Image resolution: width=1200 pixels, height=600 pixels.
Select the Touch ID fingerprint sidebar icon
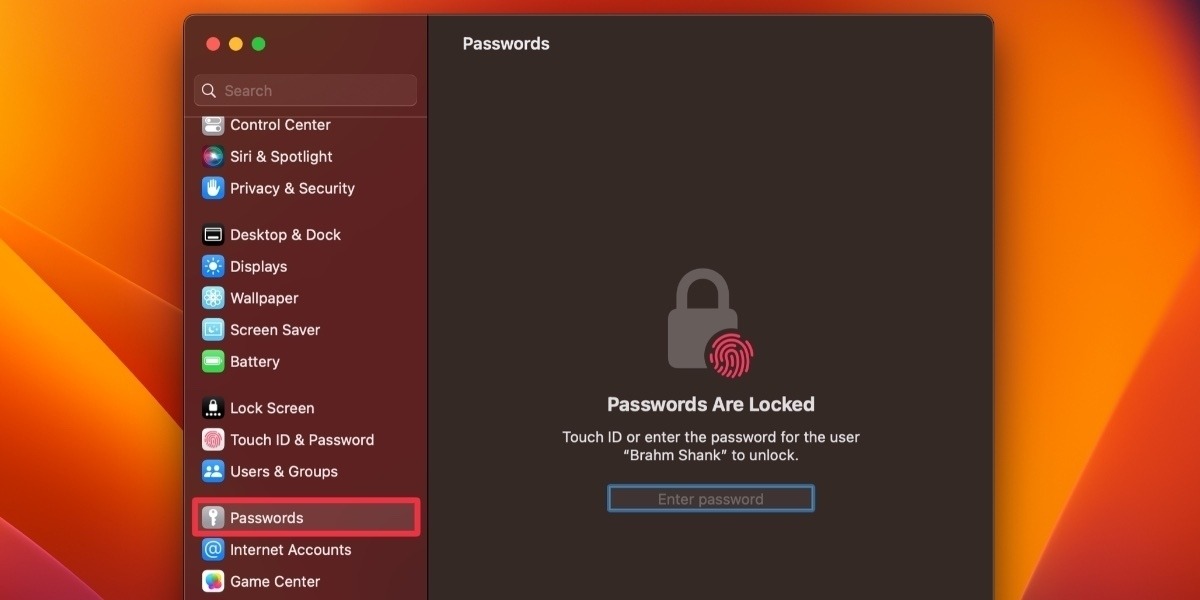[213, 440]
